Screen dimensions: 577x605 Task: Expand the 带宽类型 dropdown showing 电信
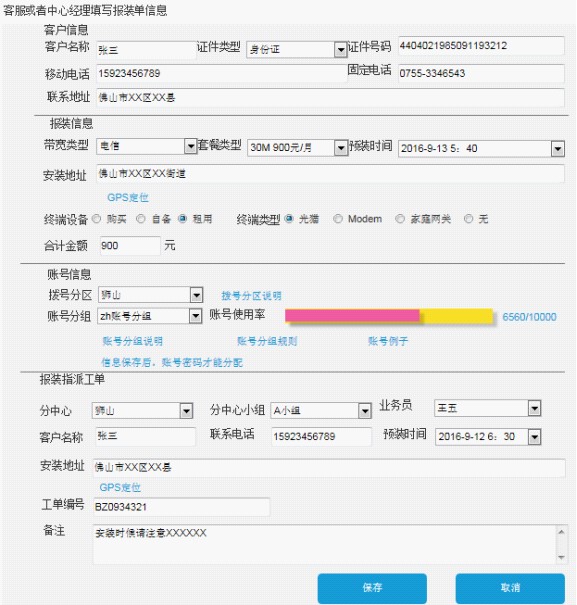tap(147, 146)
